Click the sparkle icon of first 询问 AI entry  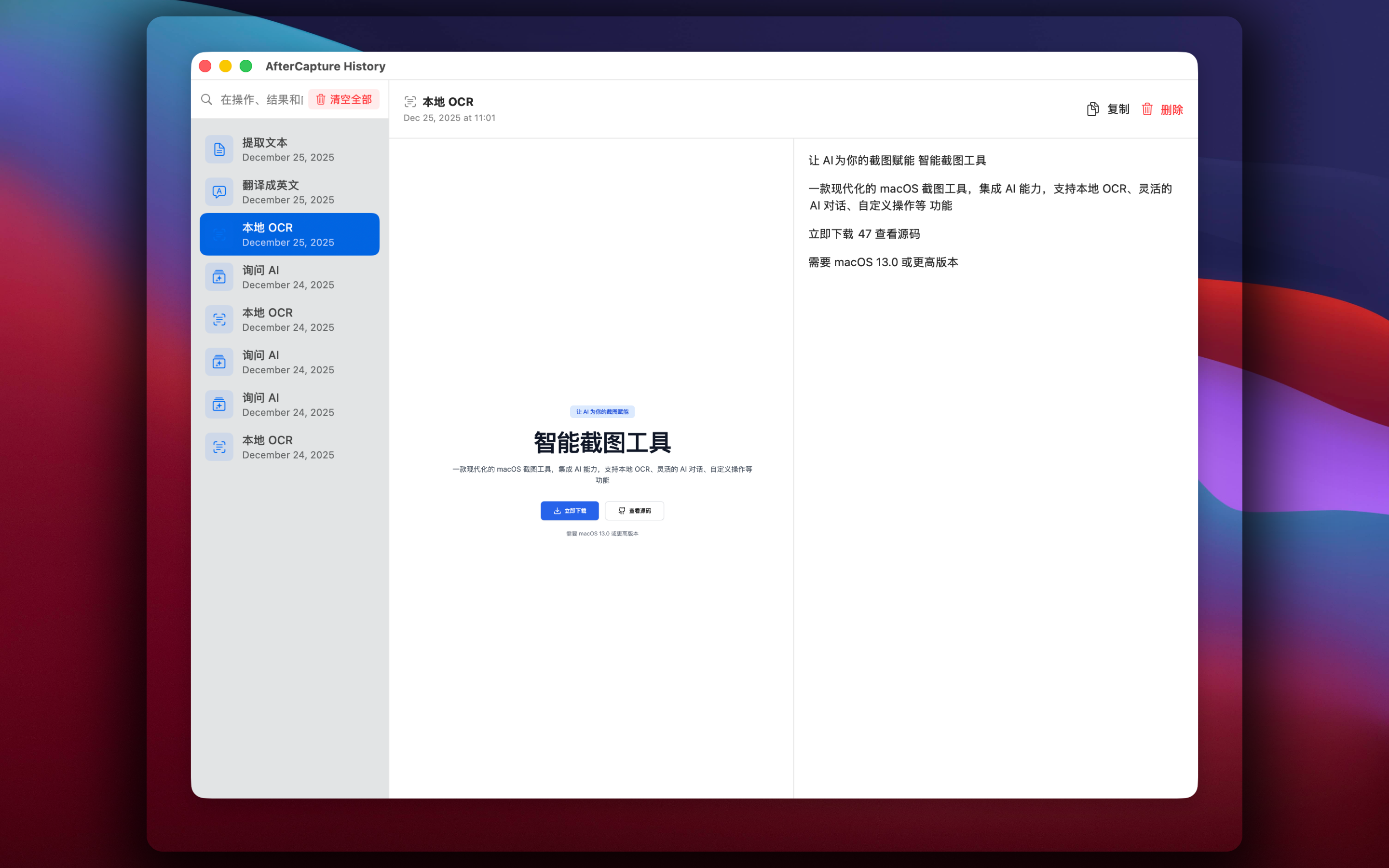tap(219, 277)
